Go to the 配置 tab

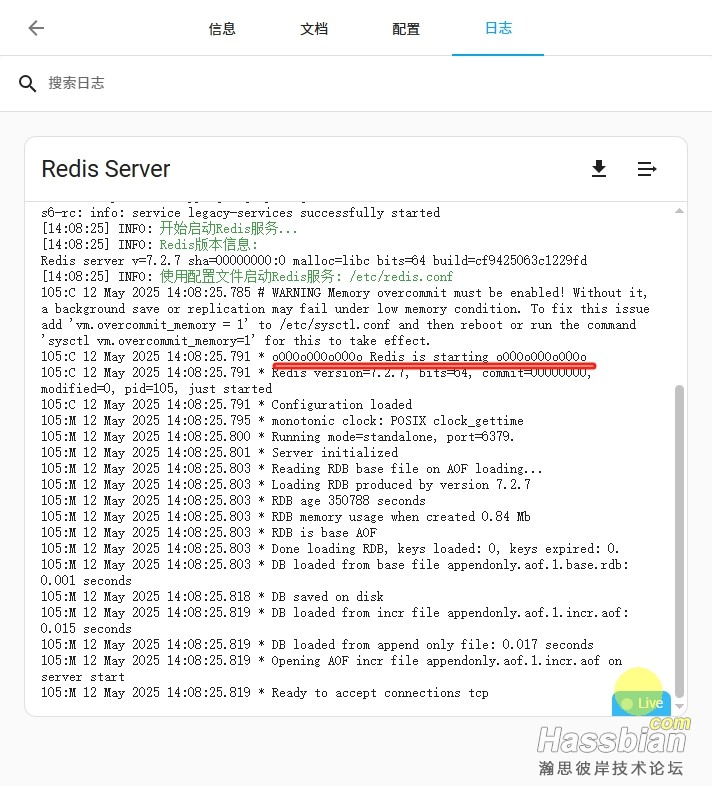point(406,29)
